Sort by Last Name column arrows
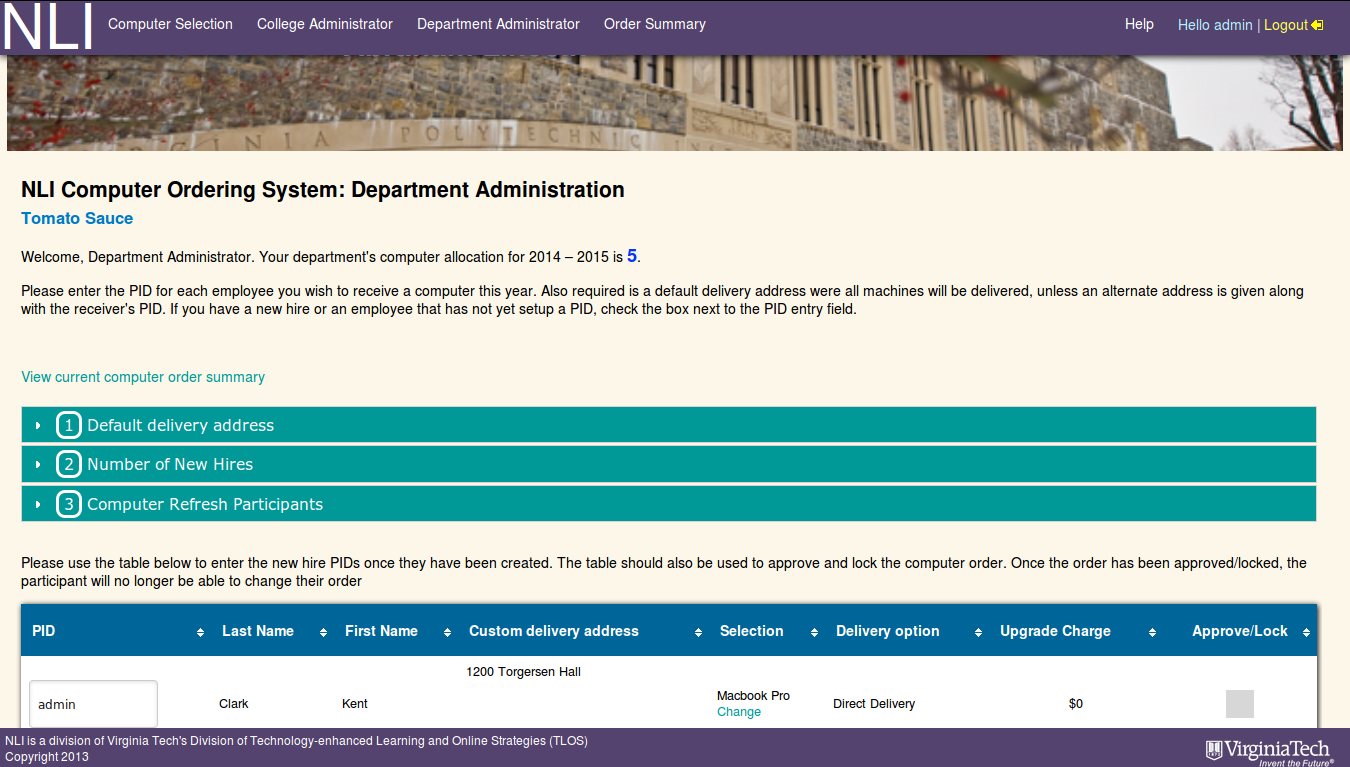1350x767 pixels. (323, 632)
